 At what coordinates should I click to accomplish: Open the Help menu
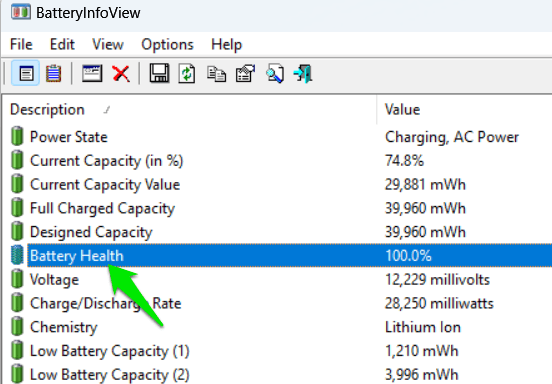coord(226,45)
